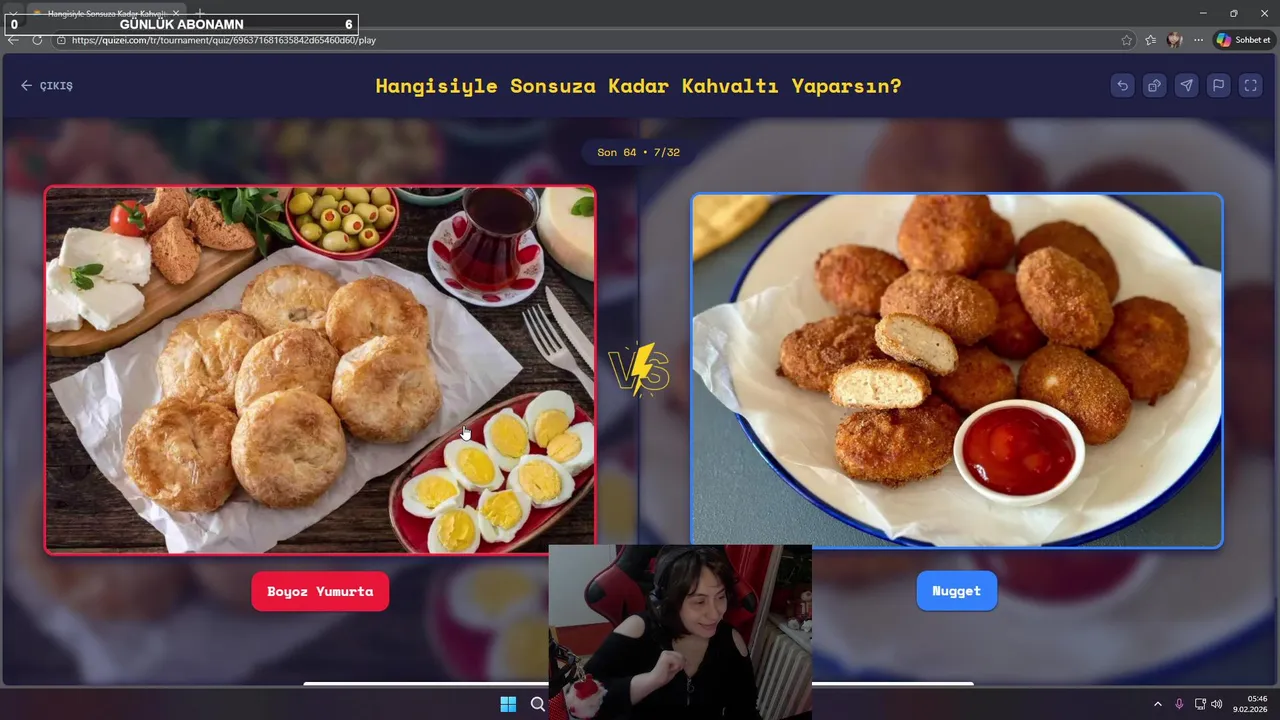Viewport: 1280px width, 720px height.
Task: Open the Sohbet et Copilot button
Action: click(x=1243, y=40)
